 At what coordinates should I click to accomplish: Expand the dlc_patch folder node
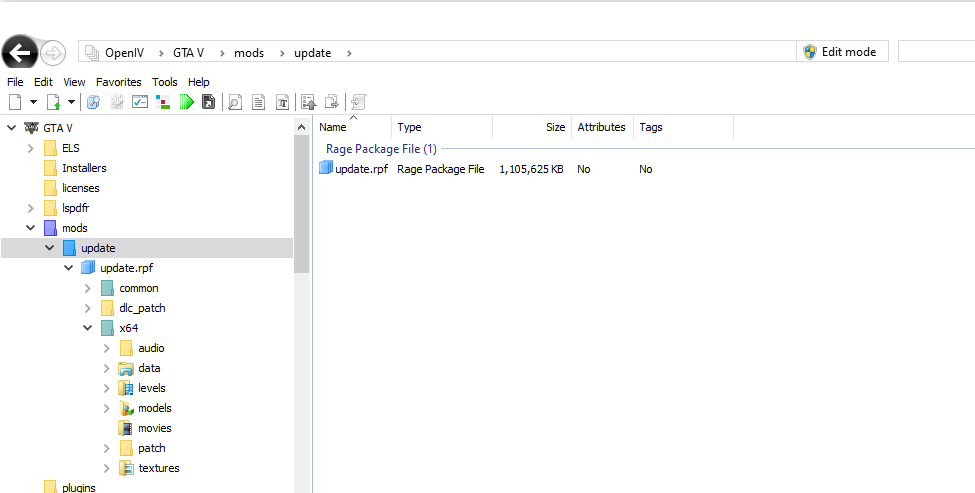pyautogui.click(x=88, y=308)
